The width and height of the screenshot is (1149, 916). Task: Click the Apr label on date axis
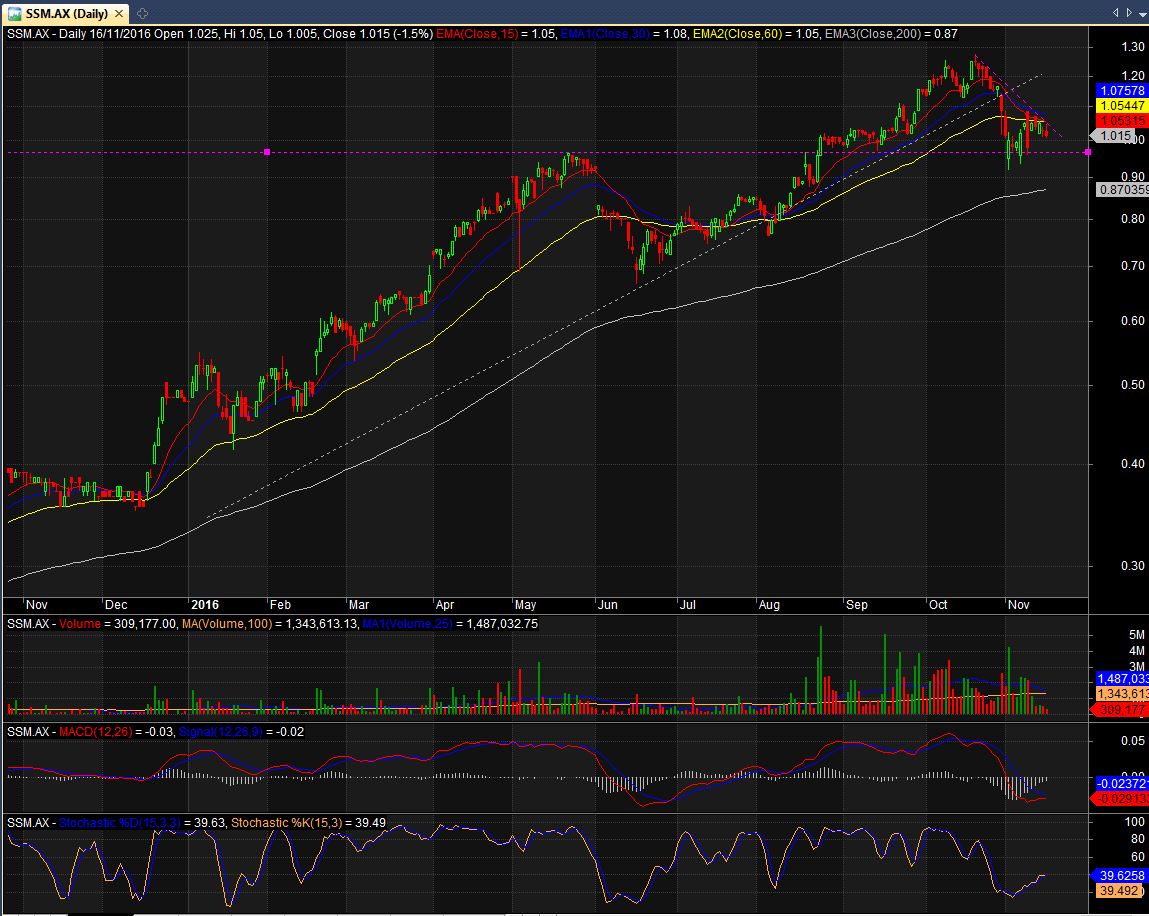click(x=445, y=605)
